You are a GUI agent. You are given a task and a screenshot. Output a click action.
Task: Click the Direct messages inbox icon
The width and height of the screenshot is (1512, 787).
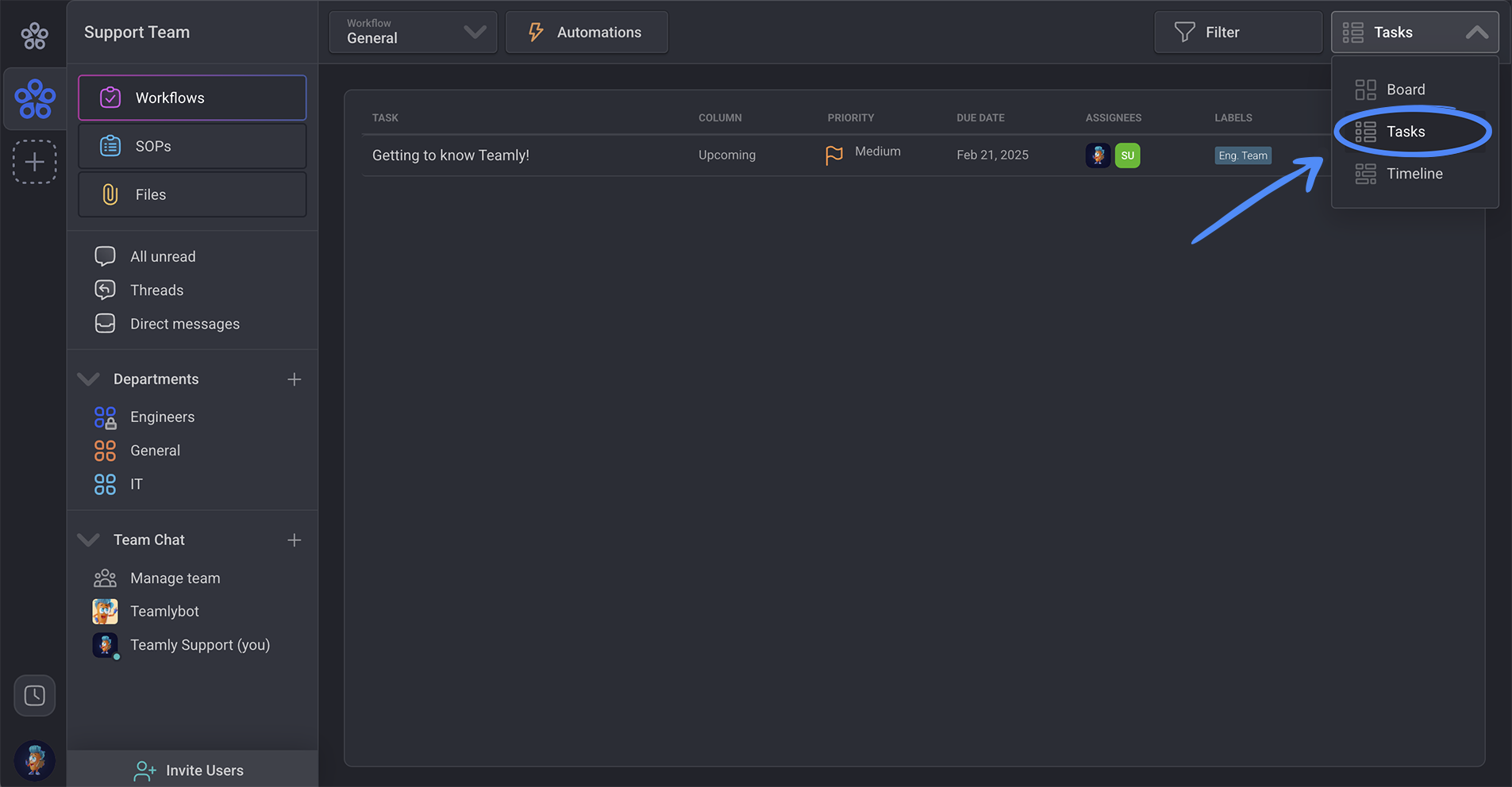105,324
